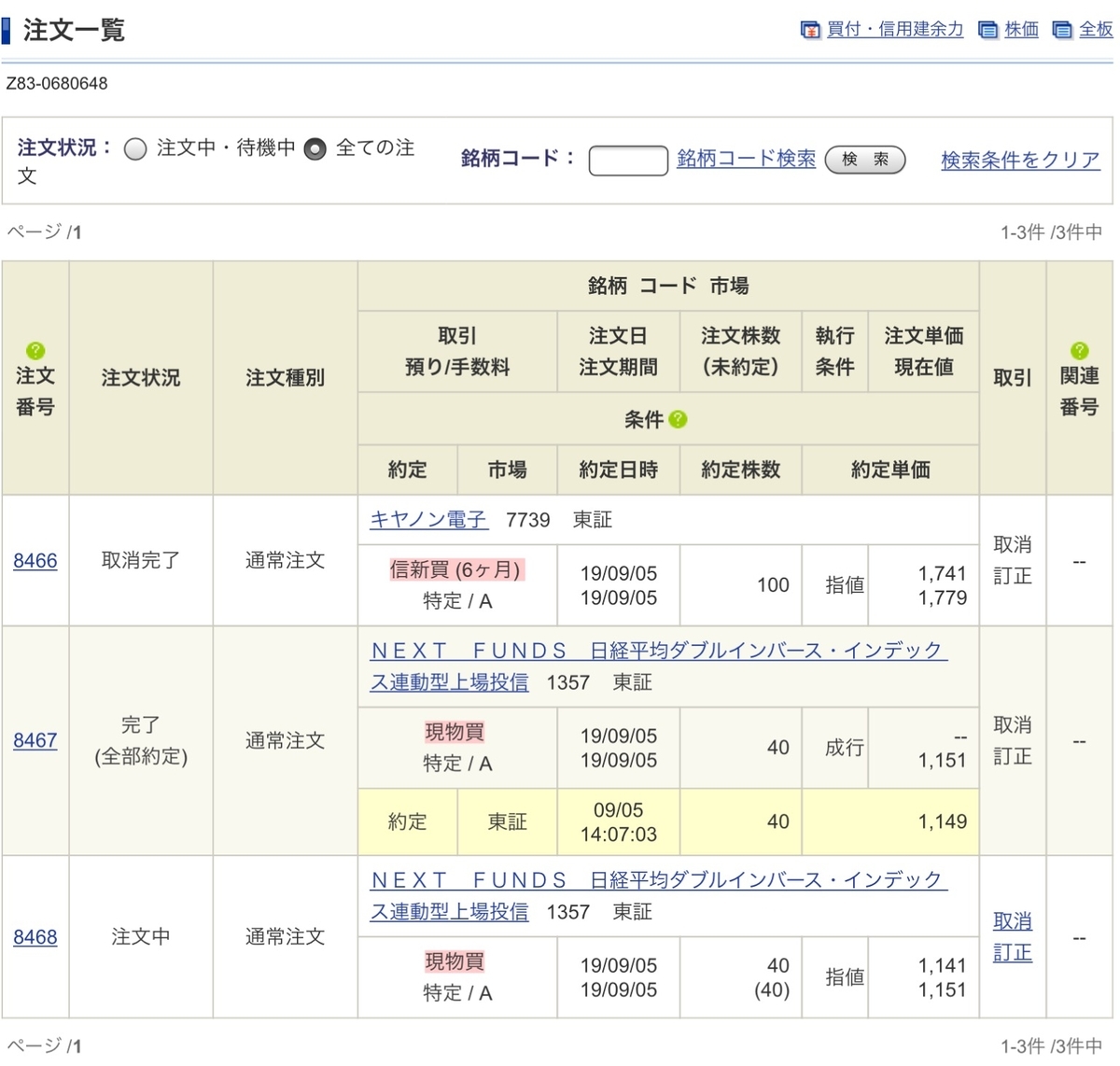The image size is (1120, 1066).
Task: Click help icon above 関連番号 header
Action: 1080,351
